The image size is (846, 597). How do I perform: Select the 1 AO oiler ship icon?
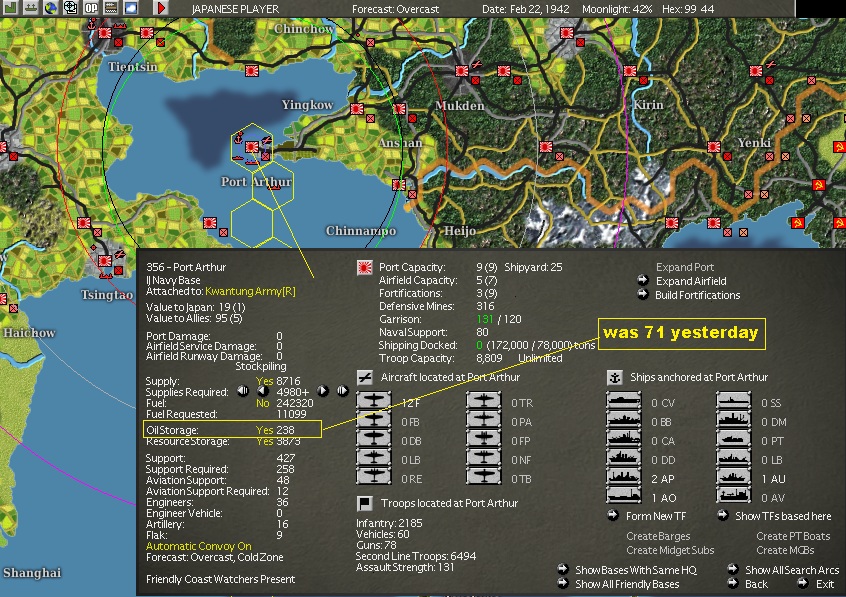click(x=624, y=496)
